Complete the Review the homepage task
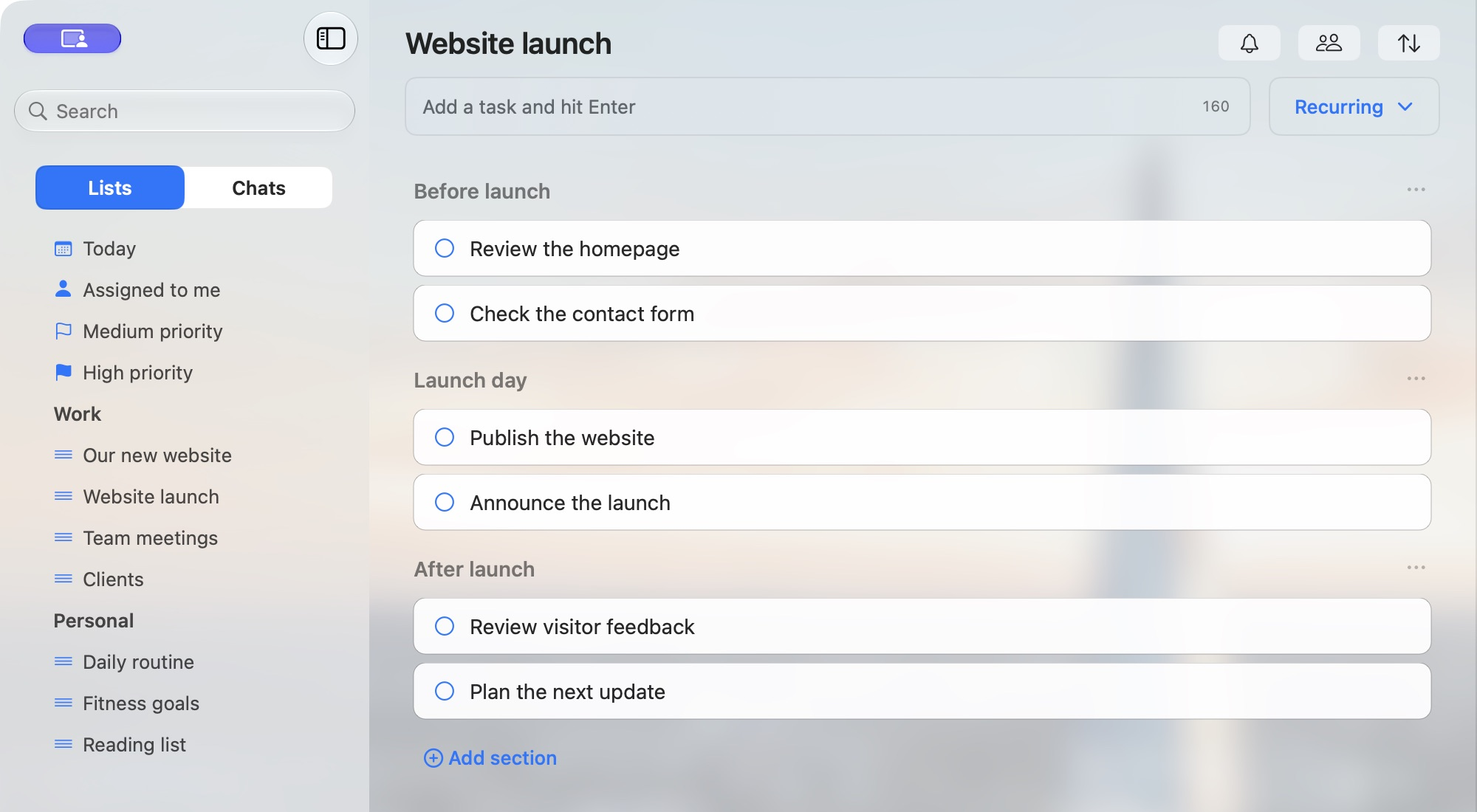Image resolution: width=1477 pixels, height=812 pixels. pos(445,248)
